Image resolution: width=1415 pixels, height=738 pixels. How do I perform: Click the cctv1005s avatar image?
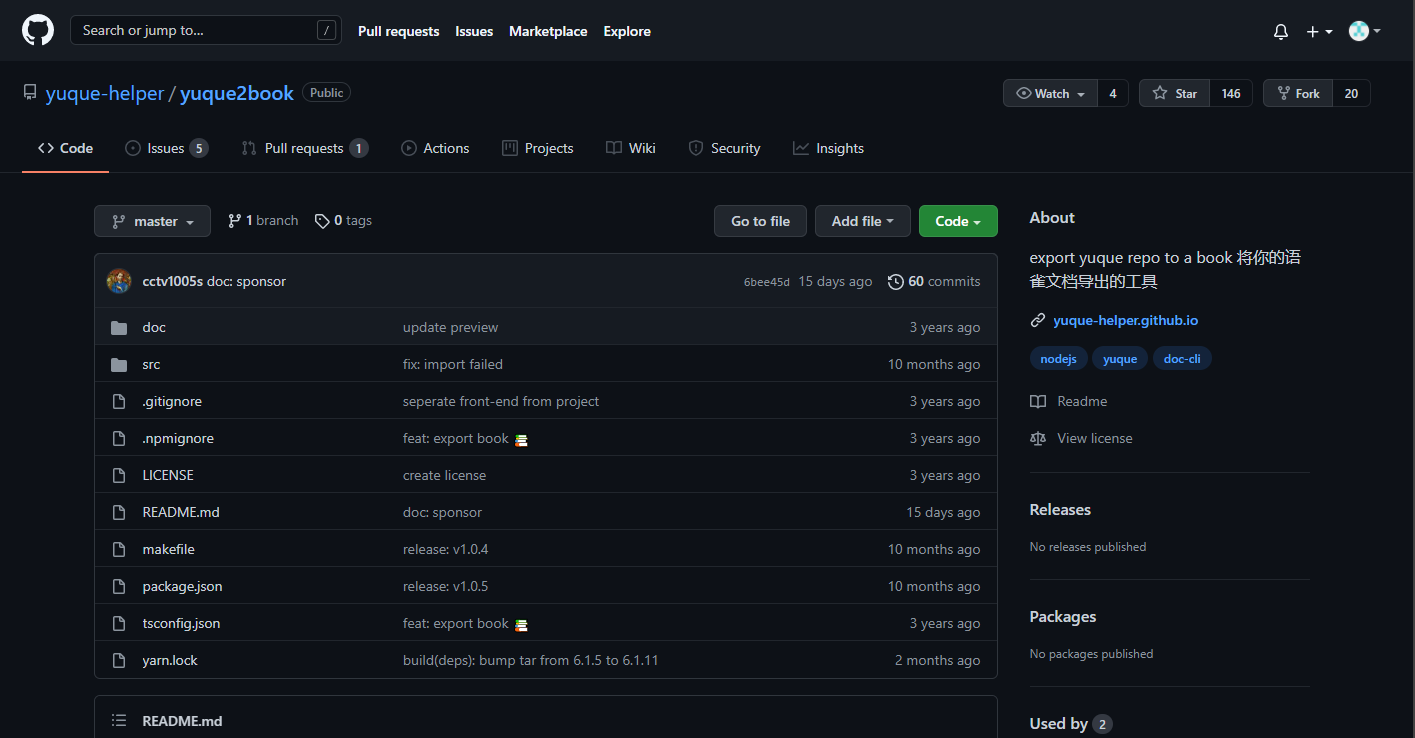(x=119, y=281)
